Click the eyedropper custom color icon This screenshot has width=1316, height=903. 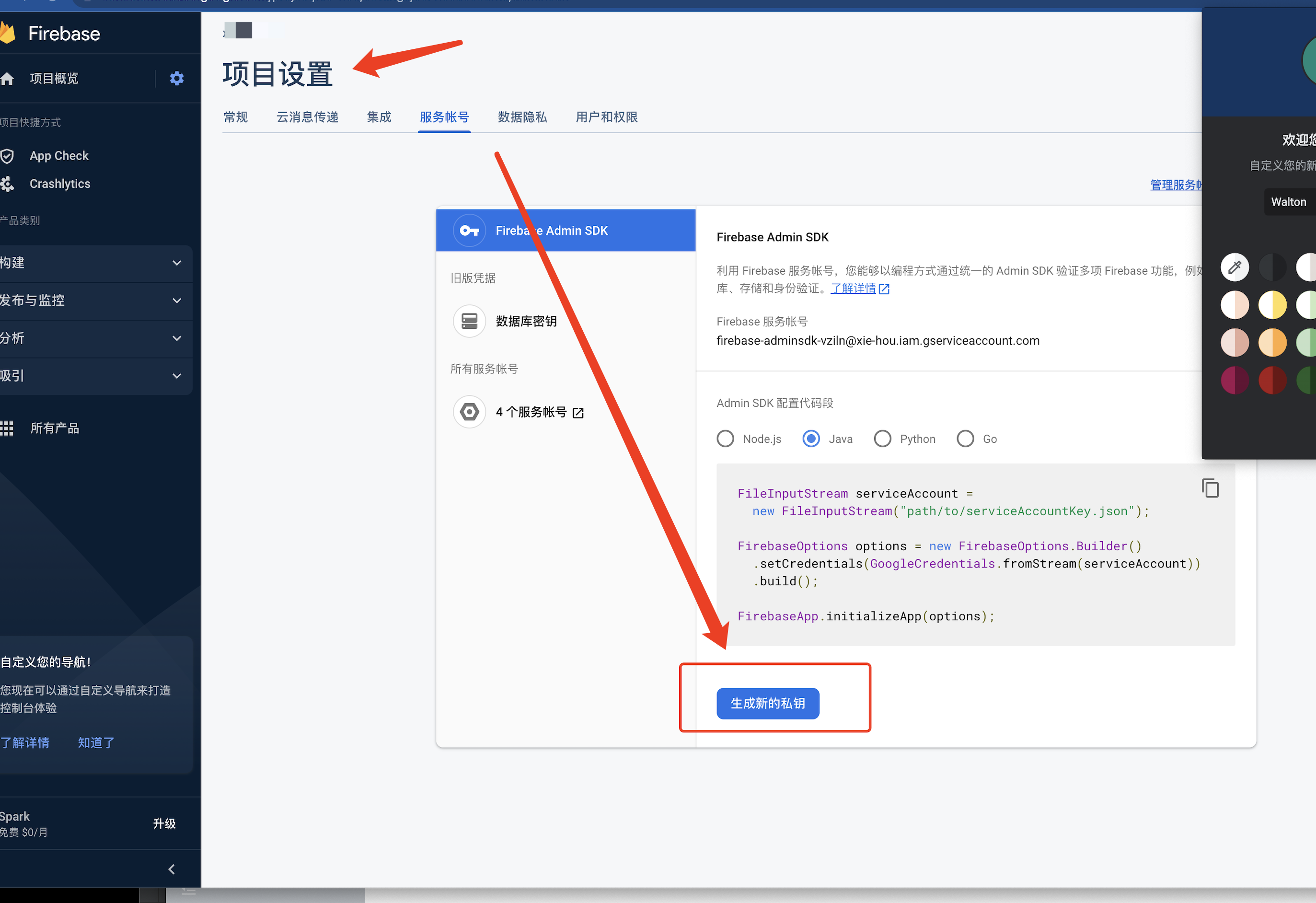tap(1235, 267)
